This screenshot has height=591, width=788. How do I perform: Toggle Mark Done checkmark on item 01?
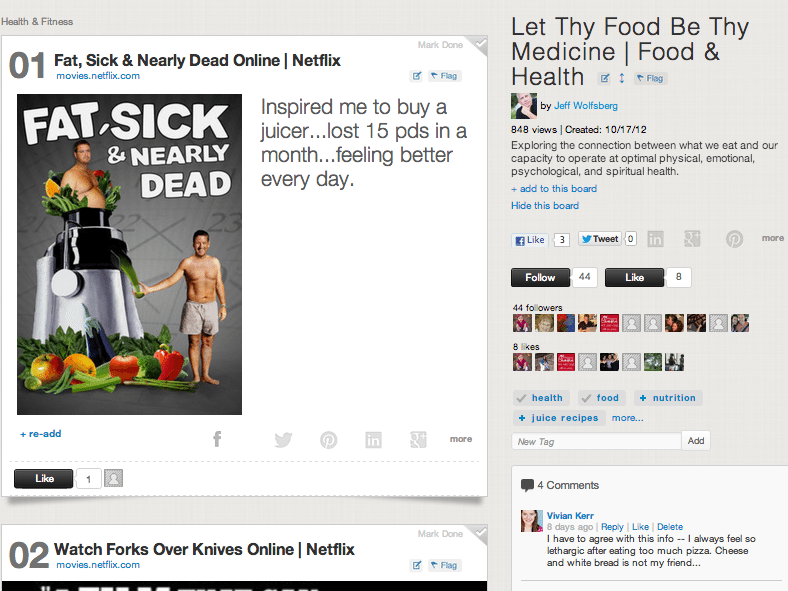pos(480,44)
